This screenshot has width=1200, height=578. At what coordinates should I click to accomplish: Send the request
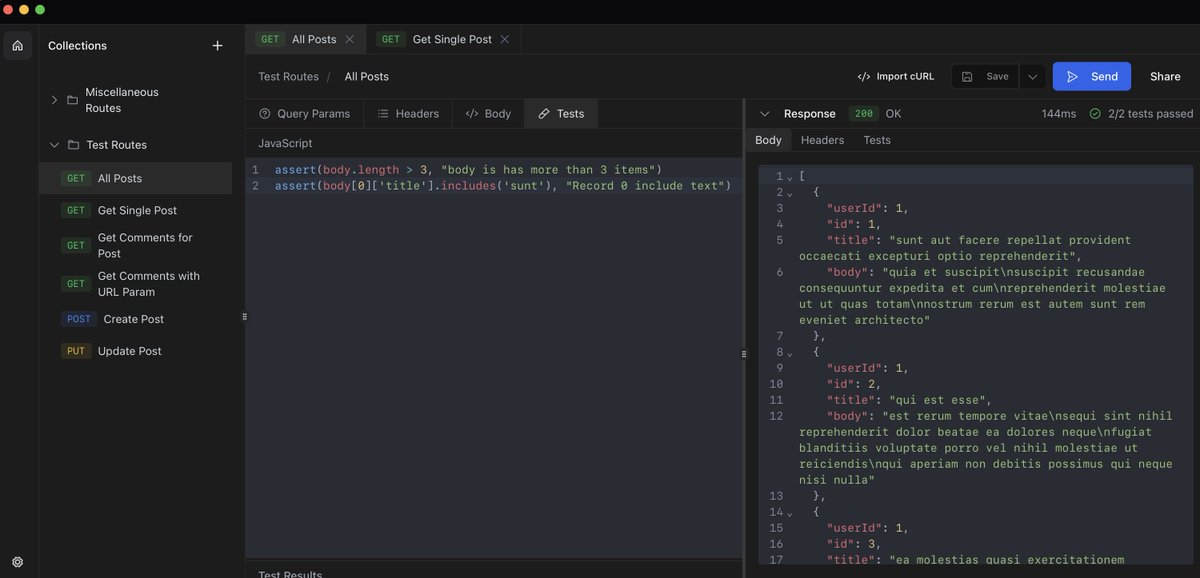(1092, 77)
